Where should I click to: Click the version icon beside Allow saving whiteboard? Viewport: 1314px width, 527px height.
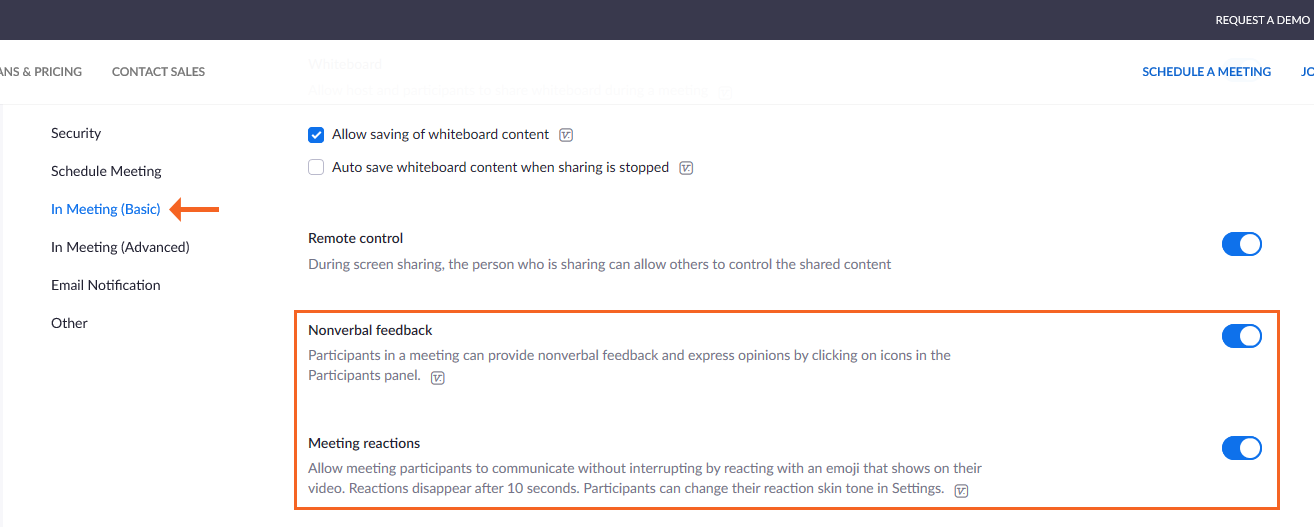pos(566,135)
